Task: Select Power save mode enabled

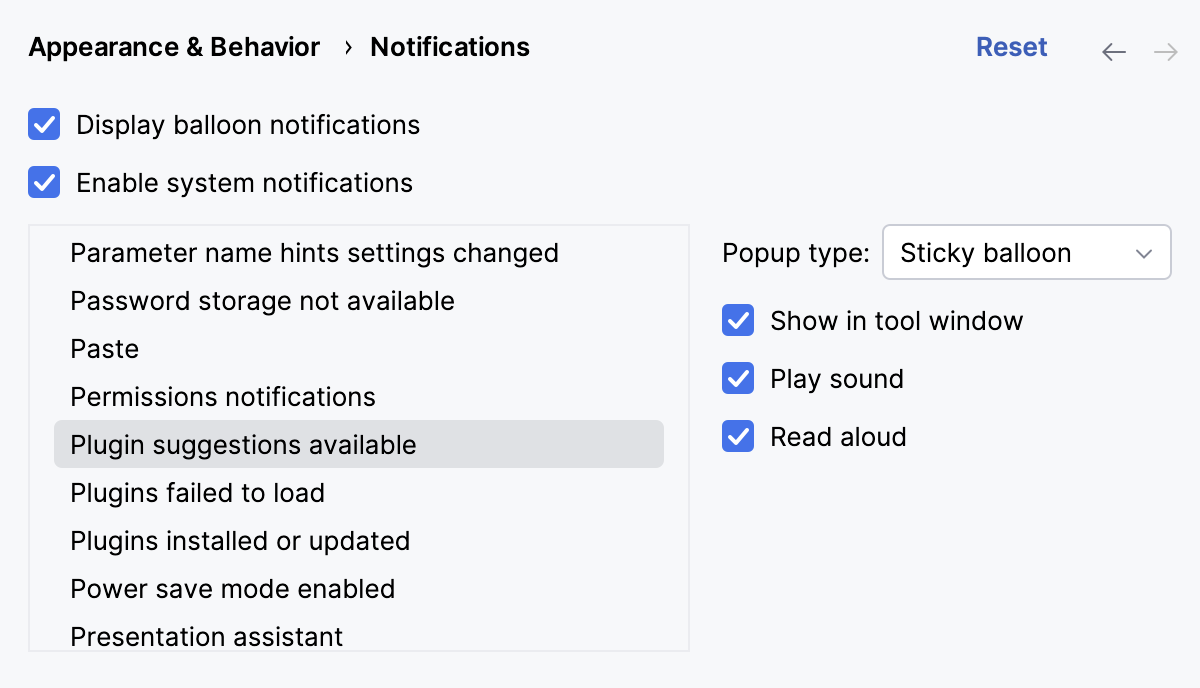Action: click(231, 588)
